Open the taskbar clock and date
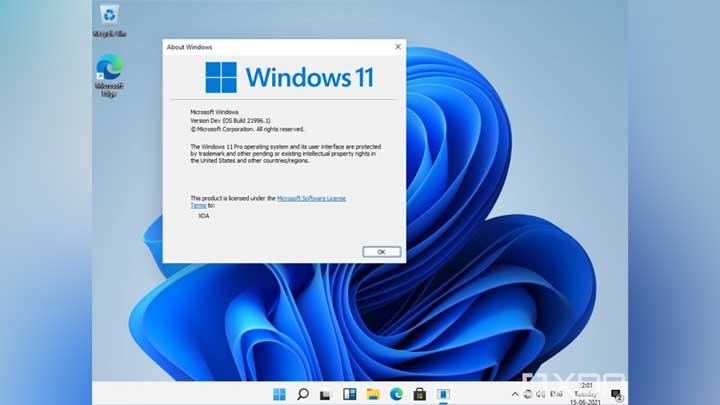 pyautogui.click(x=585, y=394)
